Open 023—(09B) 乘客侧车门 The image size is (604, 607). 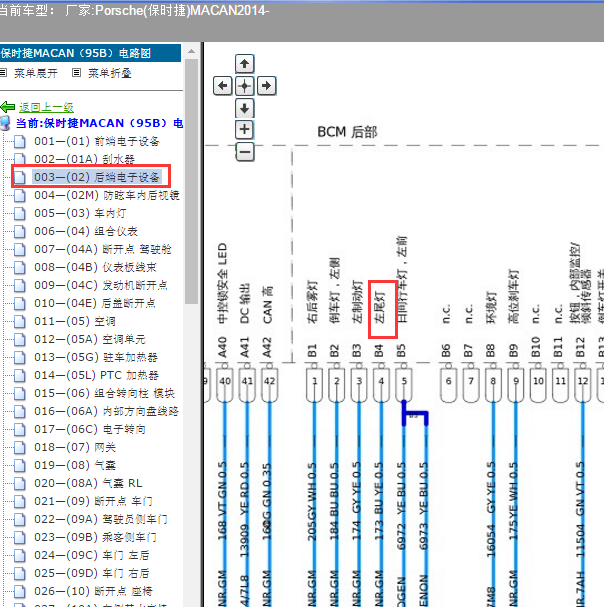tap(95, 537)
